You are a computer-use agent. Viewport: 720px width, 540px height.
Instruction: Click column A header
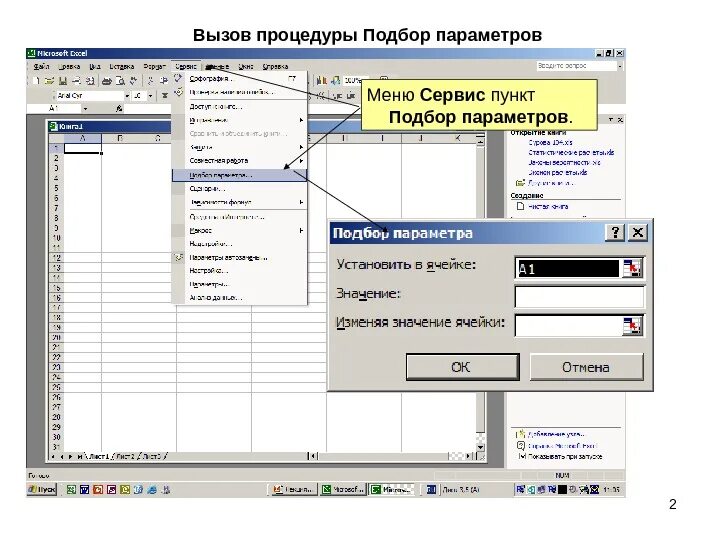[83, 138]
